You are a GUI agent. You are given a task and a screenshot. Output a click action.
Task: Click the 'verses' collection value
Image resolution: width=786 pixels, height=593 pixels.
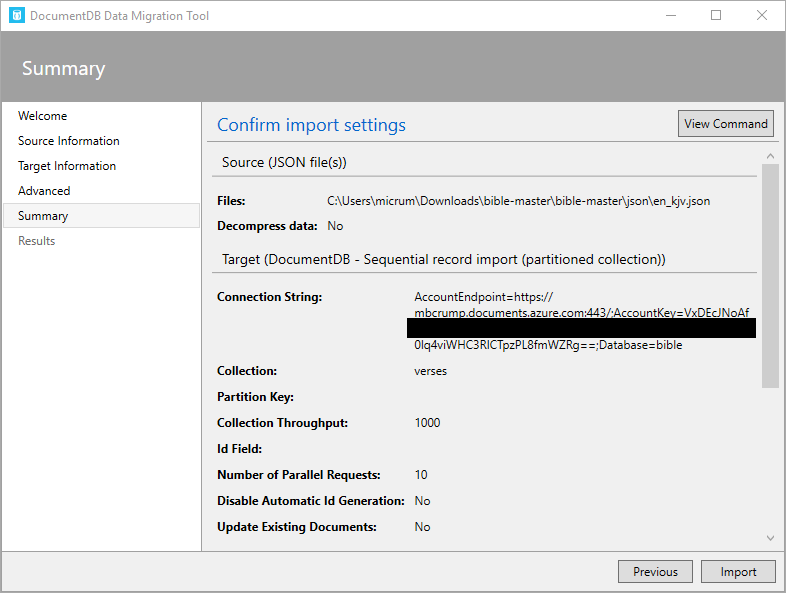click(431, 371)
